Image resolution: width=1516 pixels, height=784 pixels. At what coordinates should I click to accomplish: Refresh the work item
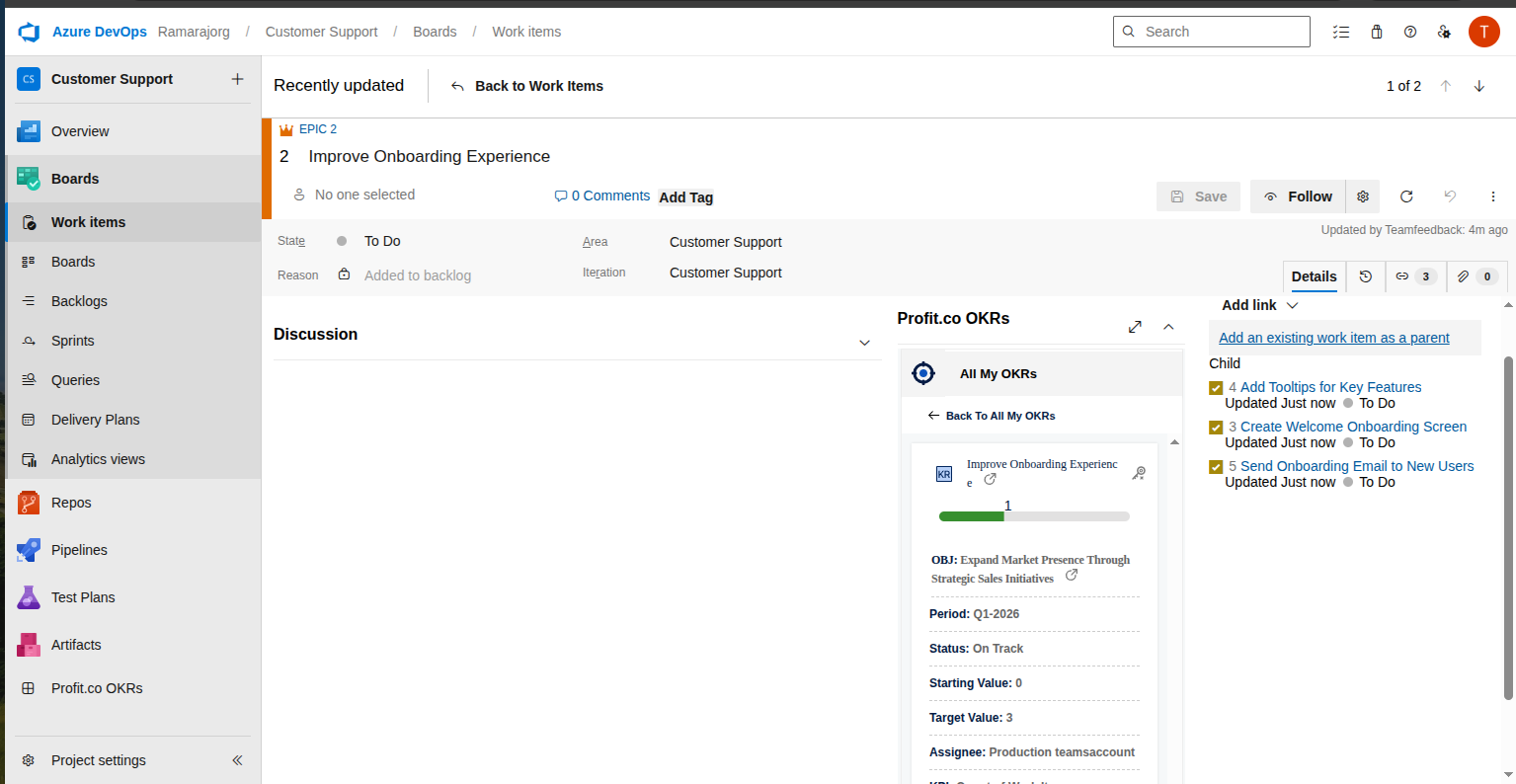1406,196
